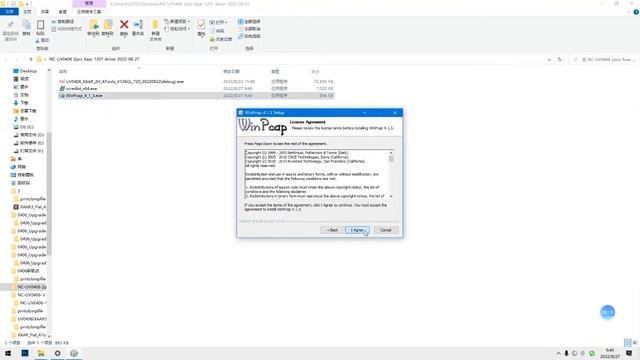The width and height of the screenshot is (640, 360).
Task: Click Select all in the ribbon
Action: (x=249, y=21)
